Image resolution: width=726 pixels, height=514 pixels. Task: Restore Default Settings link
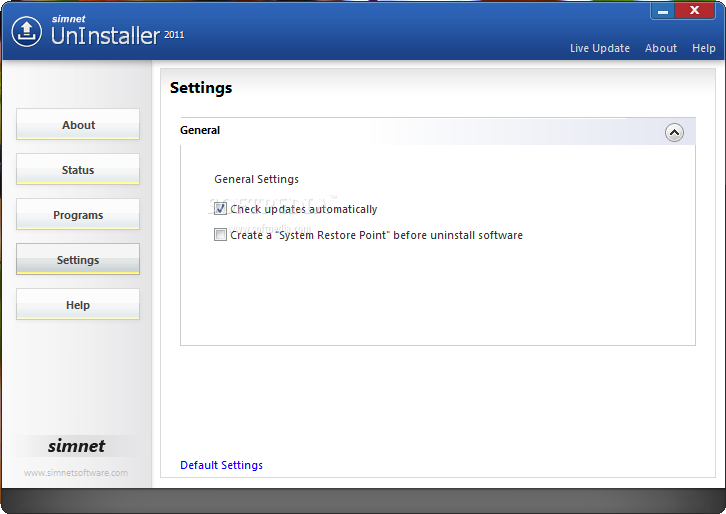coord(221,465)
